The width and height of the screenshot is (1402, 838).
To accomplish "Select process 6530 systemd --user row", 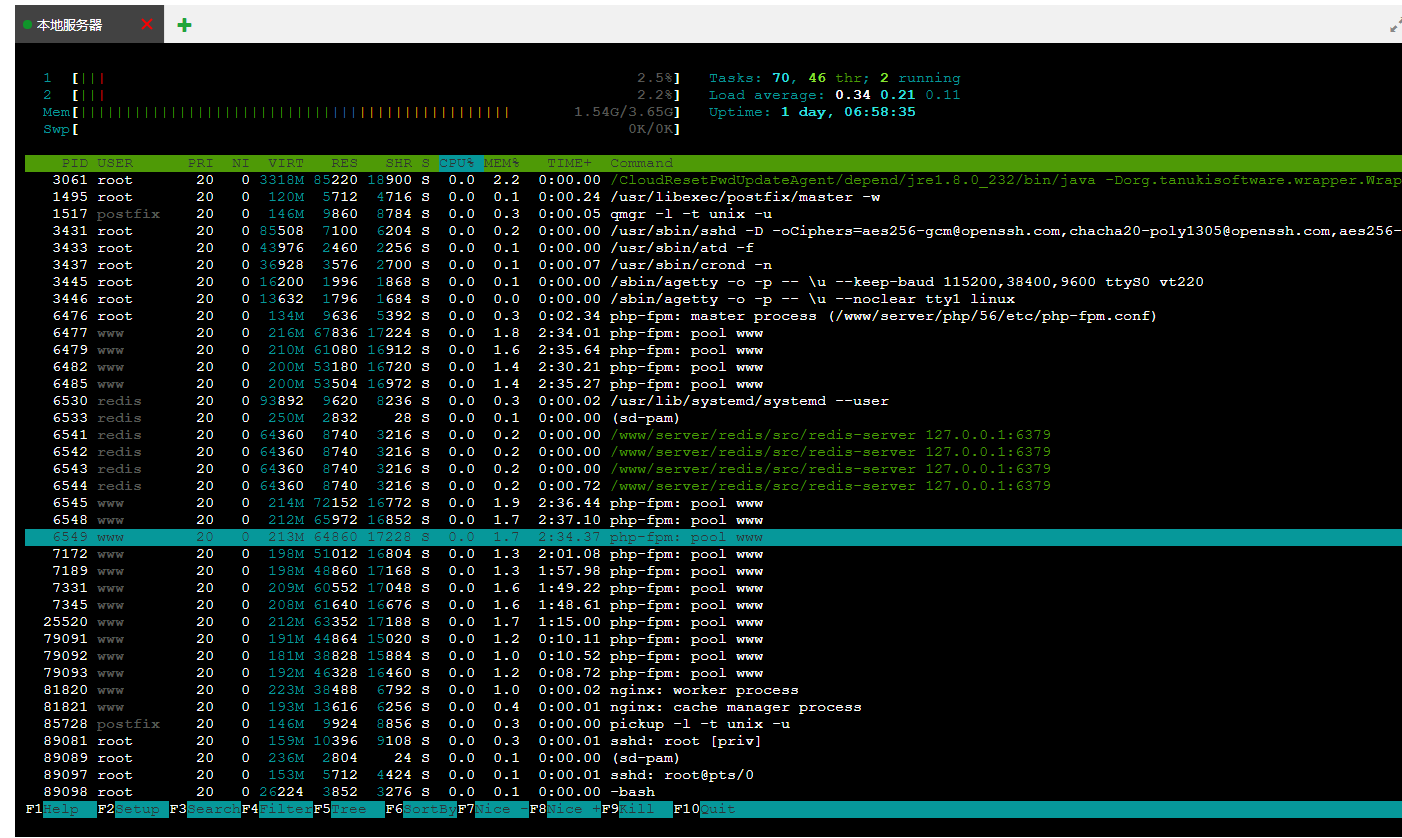I will pyautogui.click(x=713, y=401).
